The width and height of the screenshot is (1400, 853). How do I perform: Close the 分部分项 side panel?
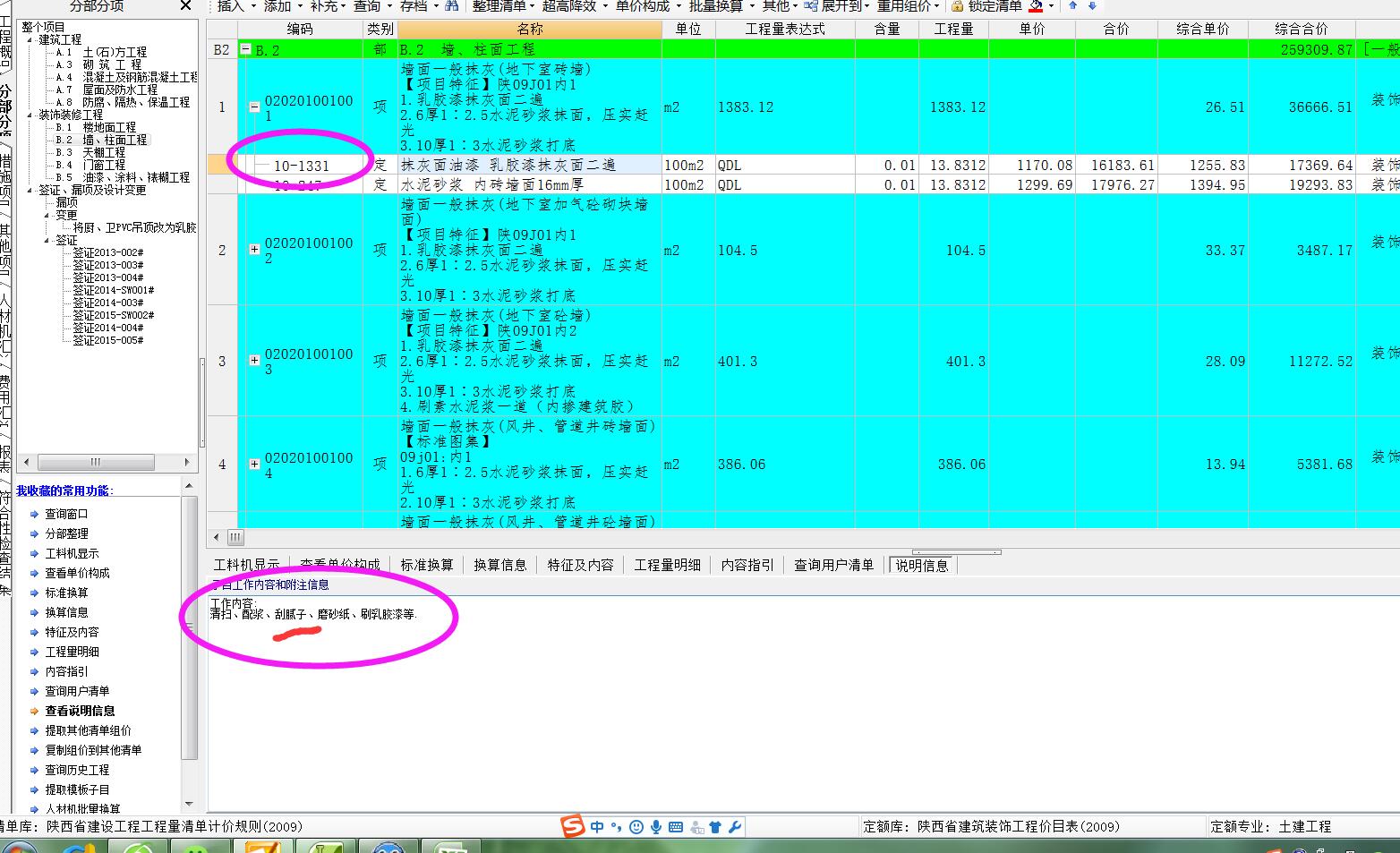click(x=185, y=5)
